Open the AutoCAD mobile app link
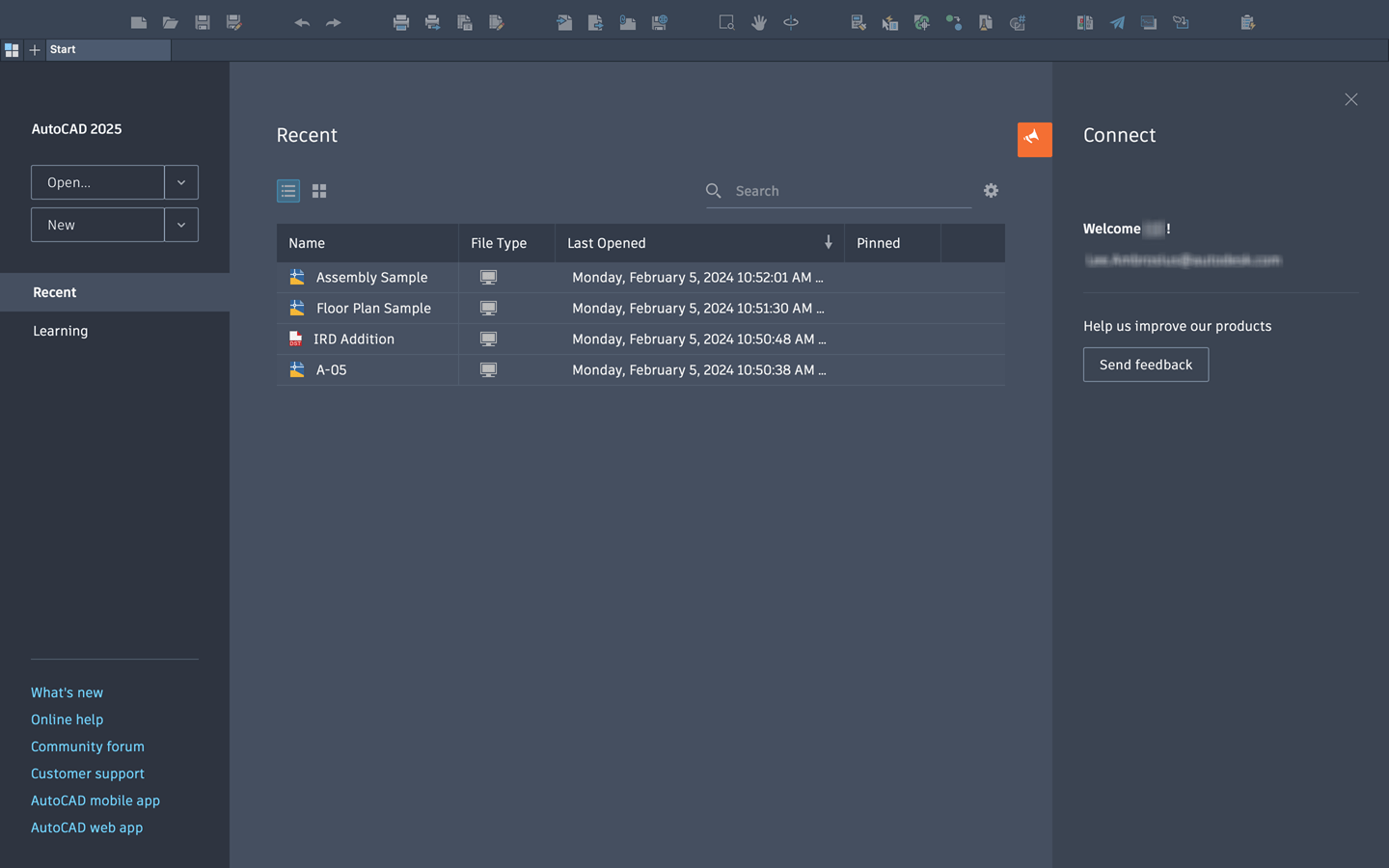Image resolution: width=1389 pixels, height=868 pixels. [95, 800]
